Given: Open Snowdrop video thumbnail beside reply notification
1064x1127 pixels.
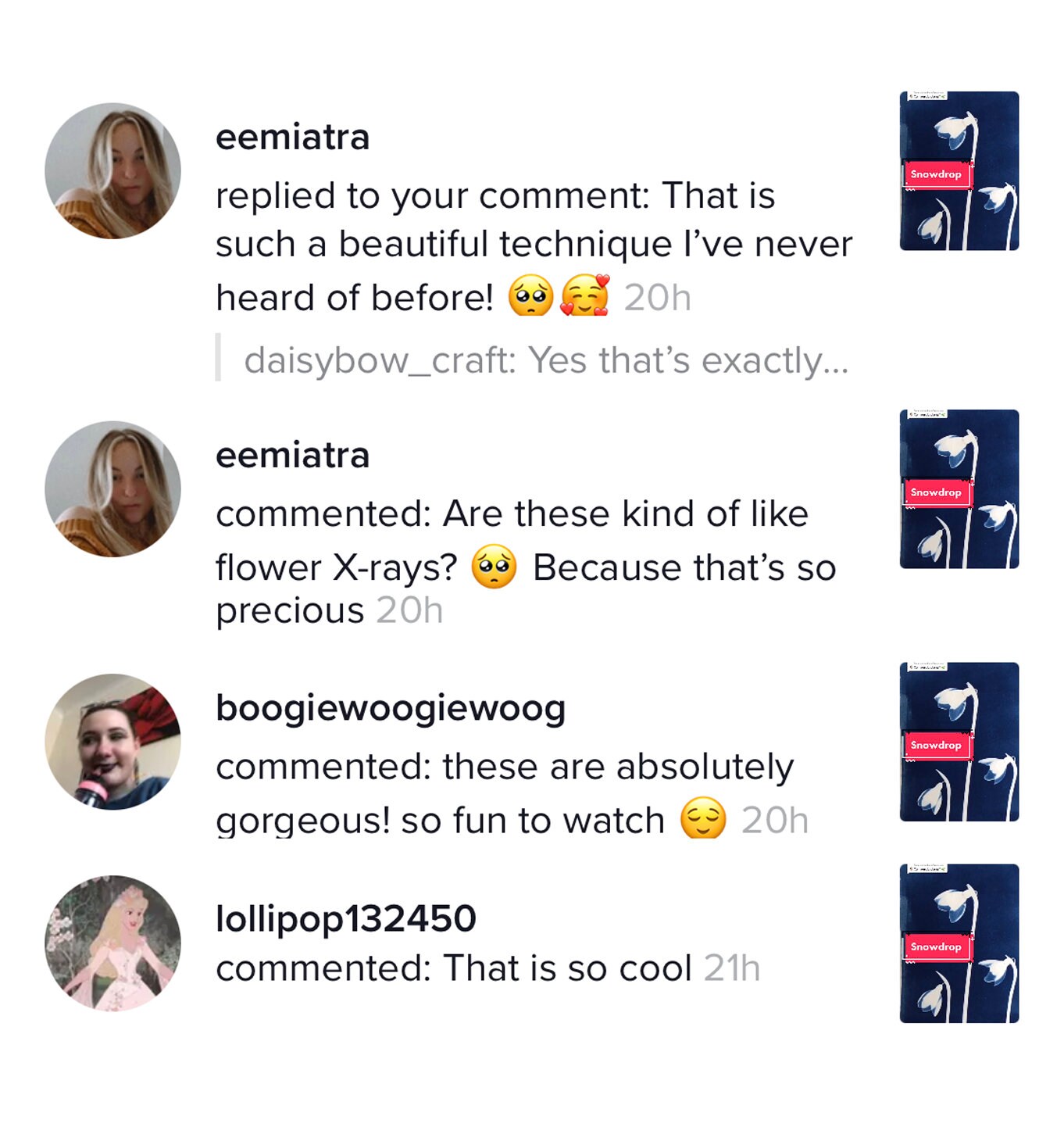Looking at the screenshot, I should 959,171.
